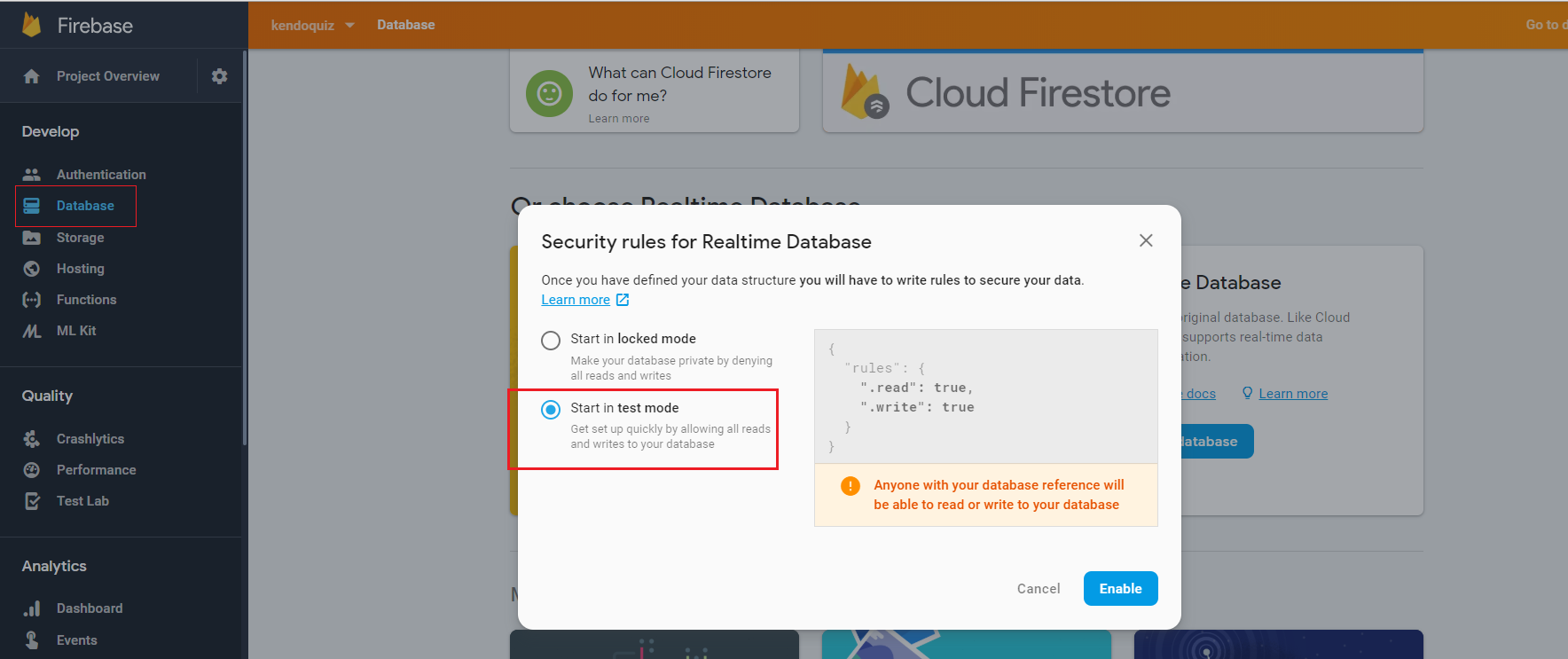Open project settings gear icon
The width and height of the screenshot is (1568, 659).
[219, 76]
